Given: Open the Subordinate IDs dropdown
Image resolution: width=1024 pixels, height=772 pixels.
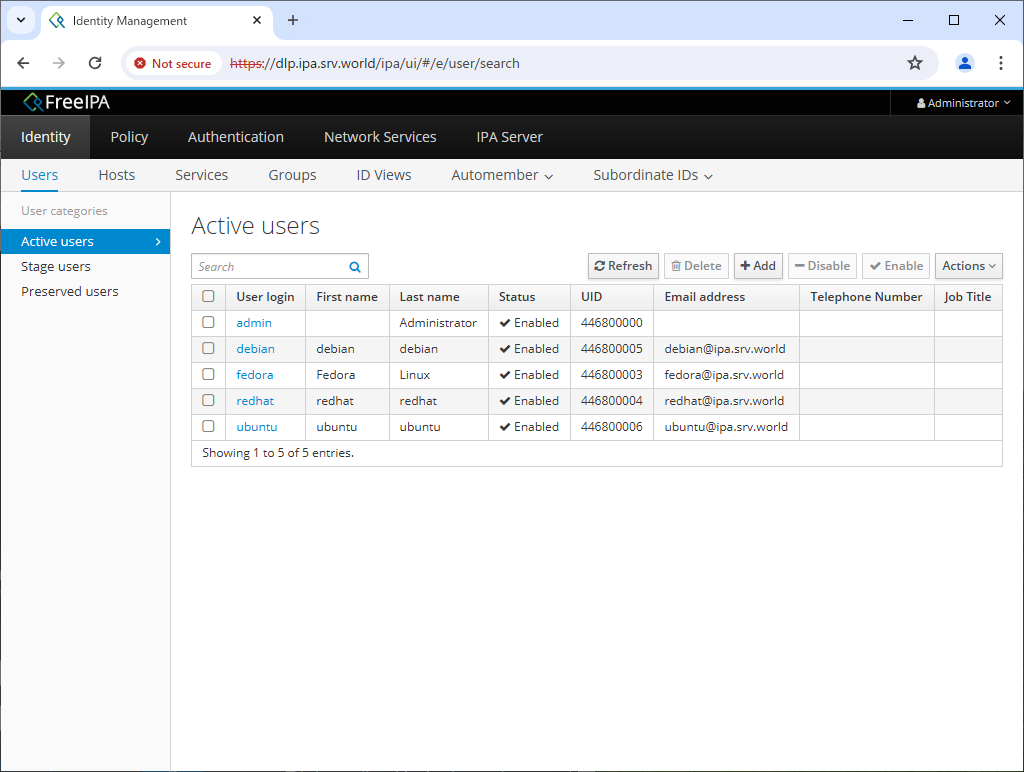Looking at the screenshot, I should coord(651,174).
